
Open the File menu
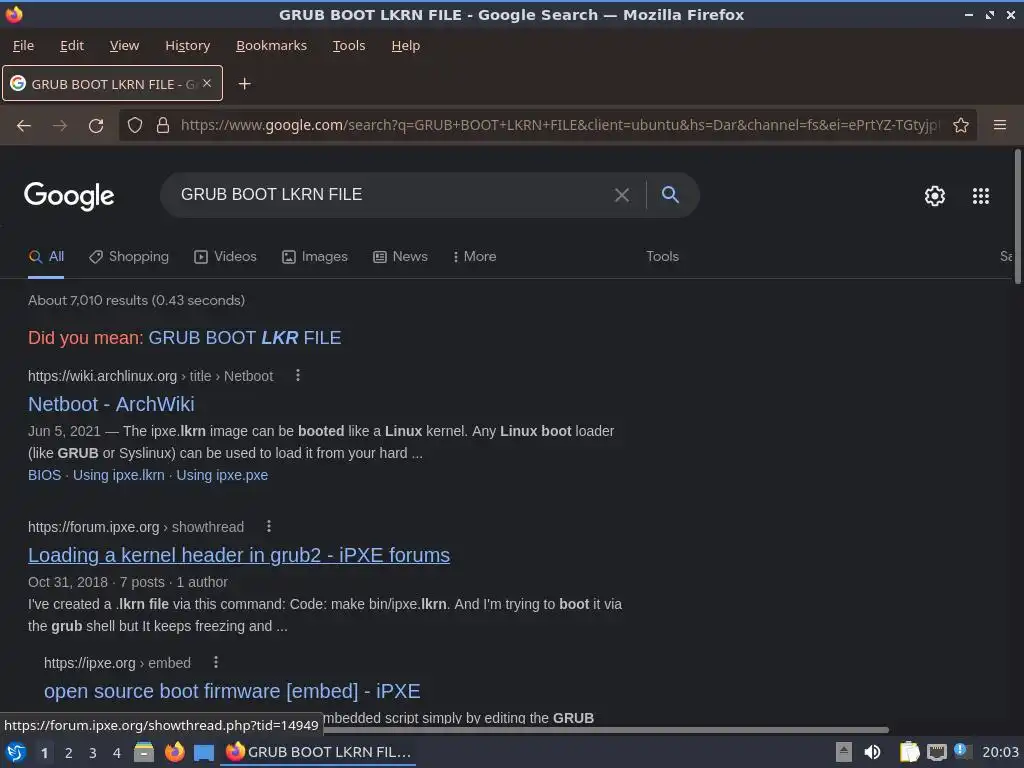(x=23, y=46)
